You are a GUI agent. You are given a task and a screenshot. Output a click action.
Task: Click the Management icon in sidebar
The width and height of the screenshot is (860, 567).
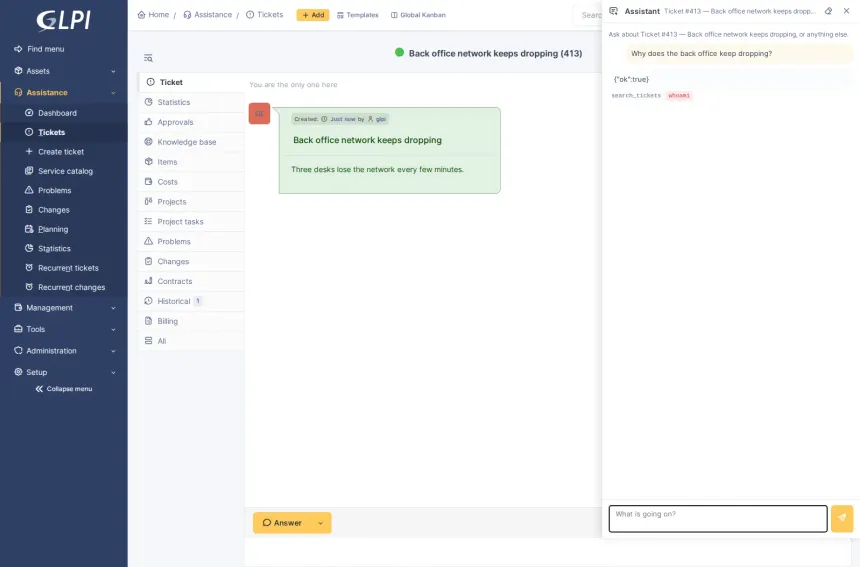coord(19,308)
